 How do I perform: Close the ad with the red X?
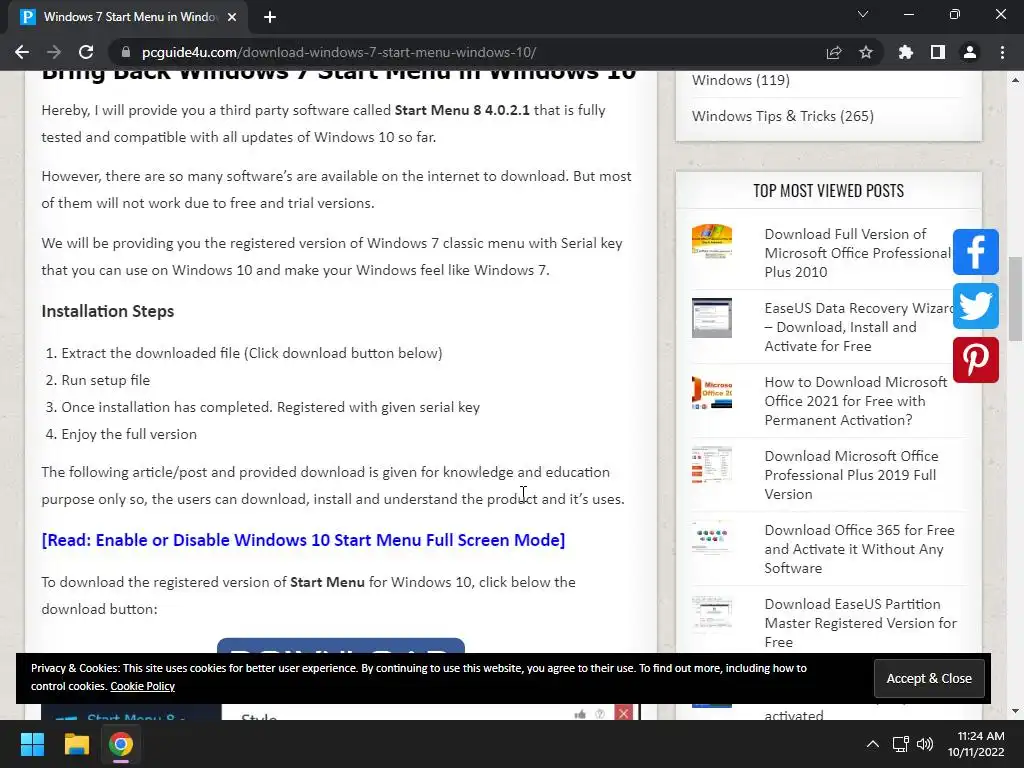(x=624, y=713)
